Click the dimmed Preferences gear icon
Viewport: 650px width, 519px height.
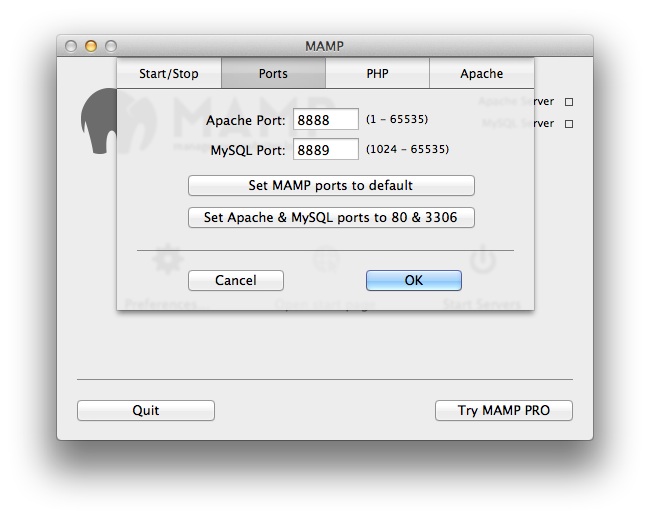pos(167,259)
